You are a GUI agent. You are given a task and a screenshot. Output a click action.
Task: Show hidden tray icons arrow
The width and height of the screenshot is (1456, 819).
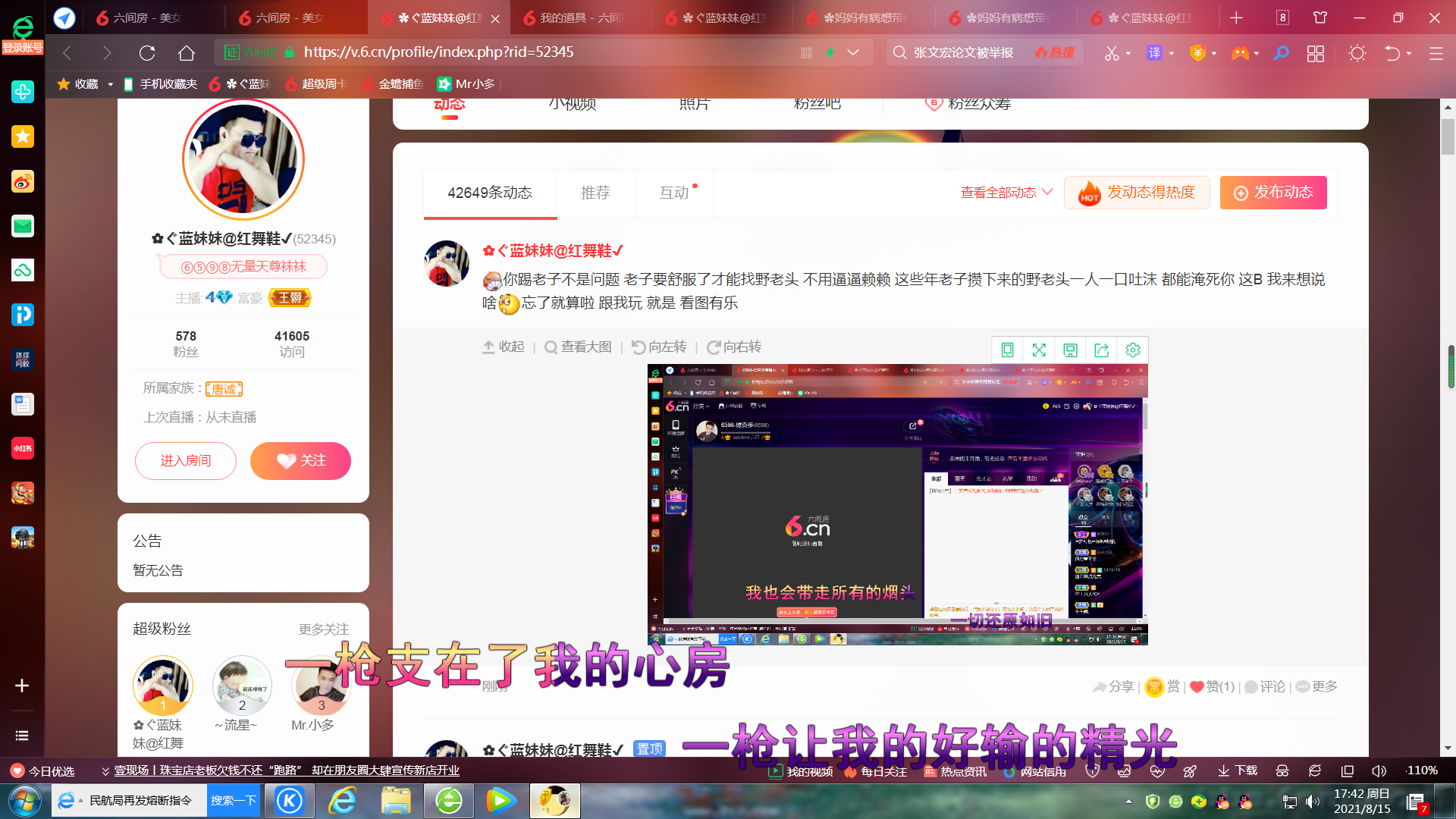1128,801
